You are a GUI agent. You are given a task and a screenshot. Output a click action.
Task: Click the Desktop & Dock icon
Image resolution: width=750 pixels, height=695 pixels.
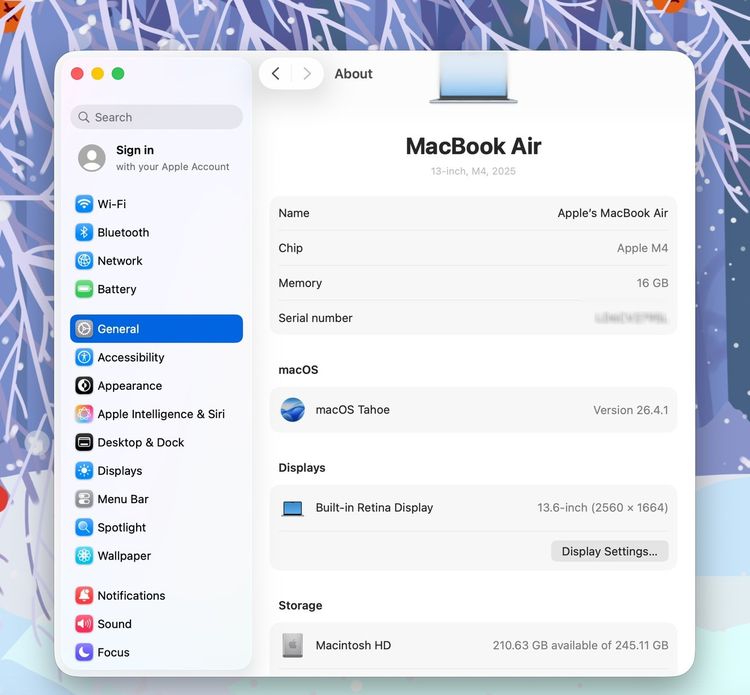[84, 442]
